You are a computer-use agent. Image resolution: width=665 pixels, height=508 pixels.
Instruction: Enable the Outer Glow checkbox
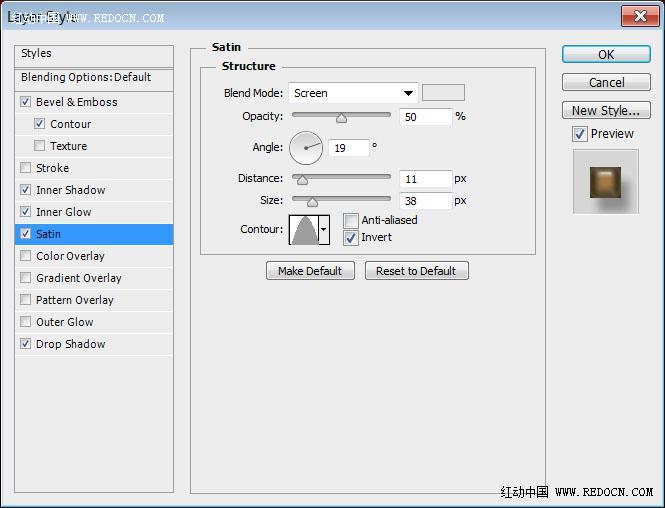coord(25,322)
